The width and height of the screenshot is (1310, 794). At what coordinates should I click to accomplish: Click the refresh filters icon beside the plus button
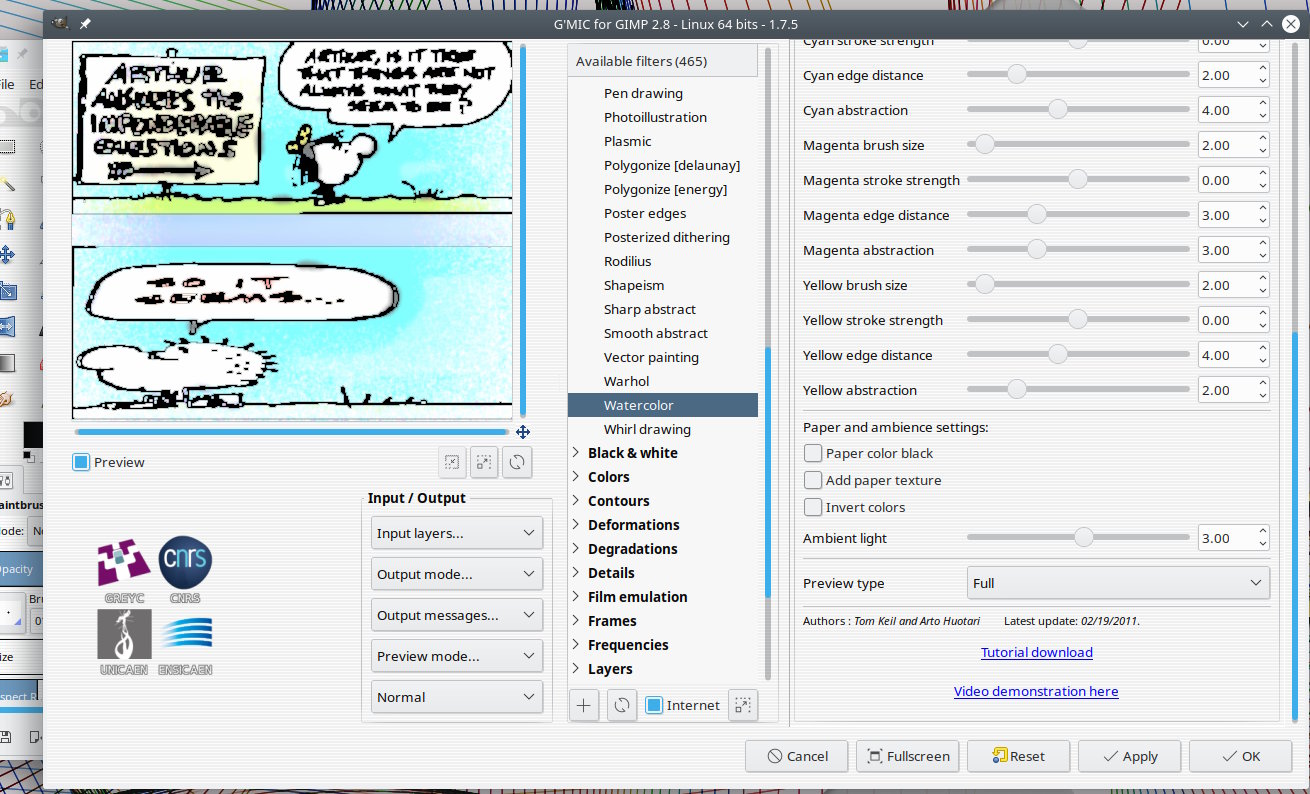coord(621,705)
